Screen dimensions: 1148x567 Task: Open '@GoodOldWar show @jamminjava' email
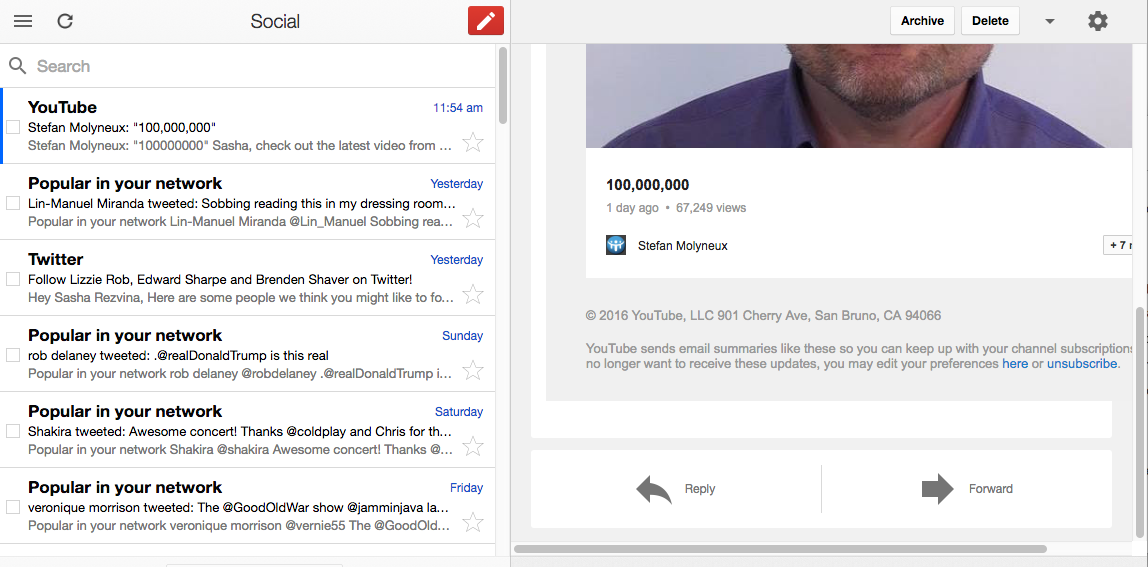pos(247,506)
